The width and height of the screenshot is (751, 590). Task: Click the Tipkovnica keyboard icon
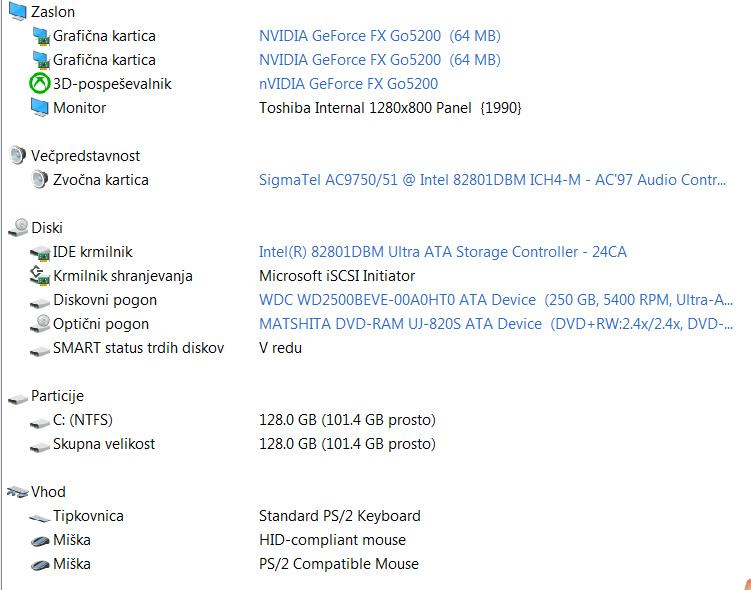pos(39,518)
